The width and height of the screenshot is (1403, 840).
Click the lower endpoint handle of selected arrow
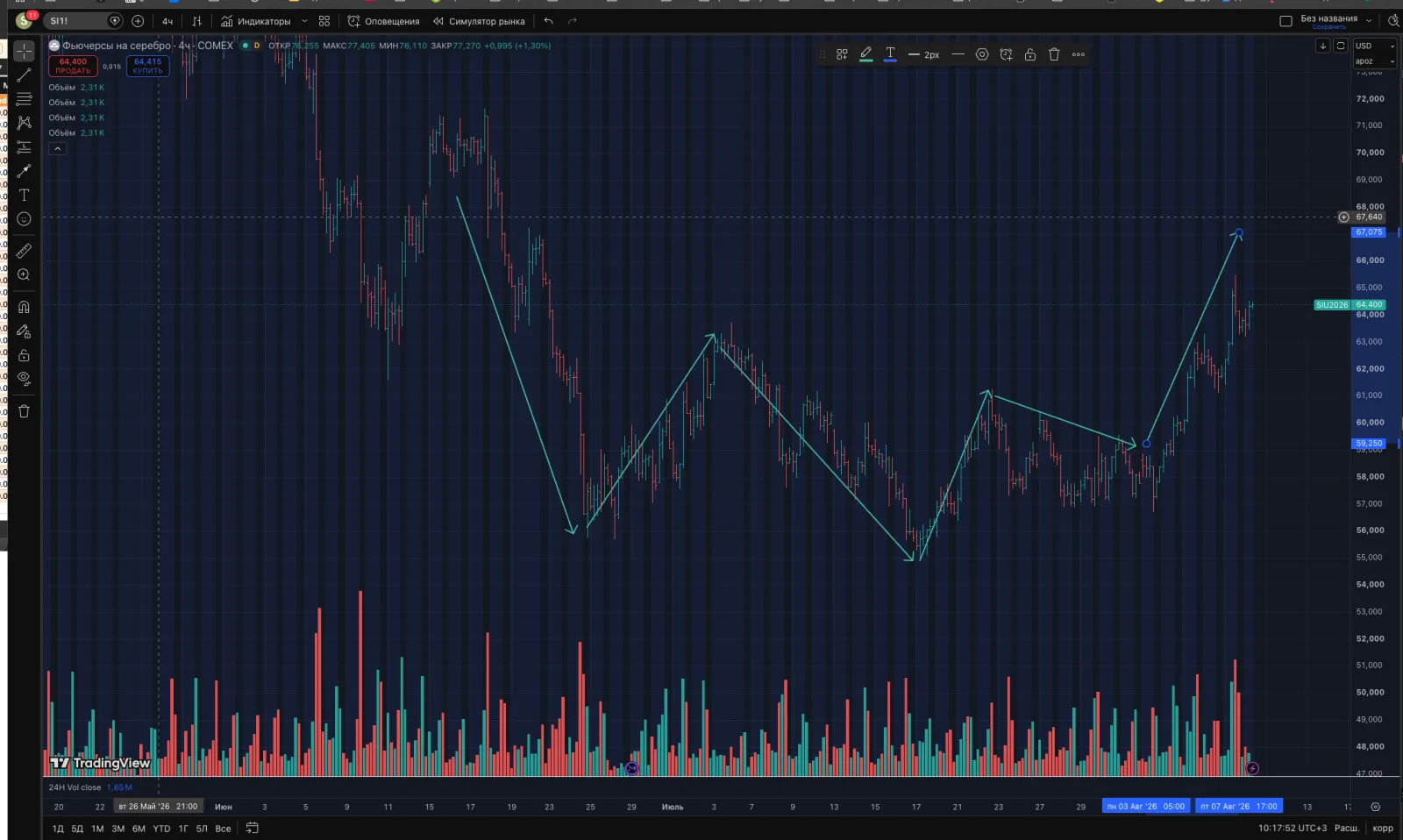pos(1146,444)
